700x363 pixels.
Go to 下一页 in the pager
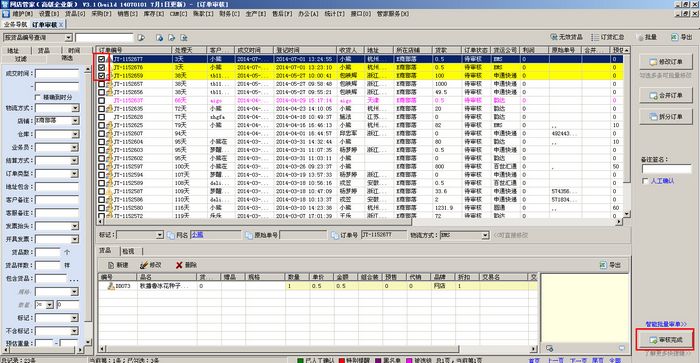(x=578, y=360)
